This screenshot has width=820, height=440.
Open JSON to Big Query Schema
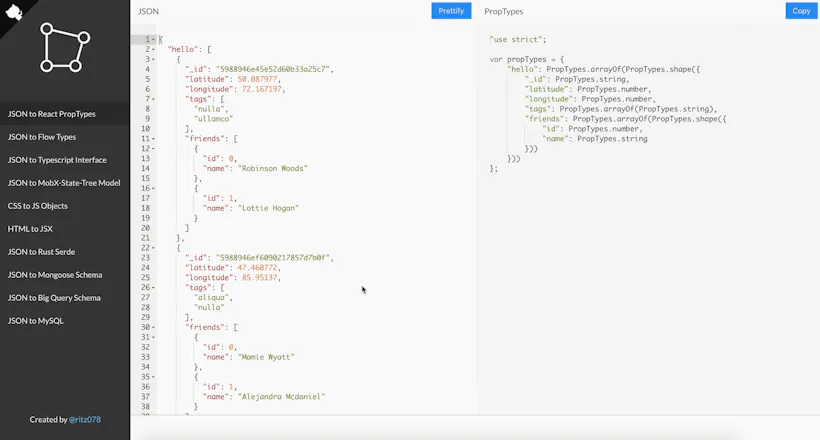54,298
